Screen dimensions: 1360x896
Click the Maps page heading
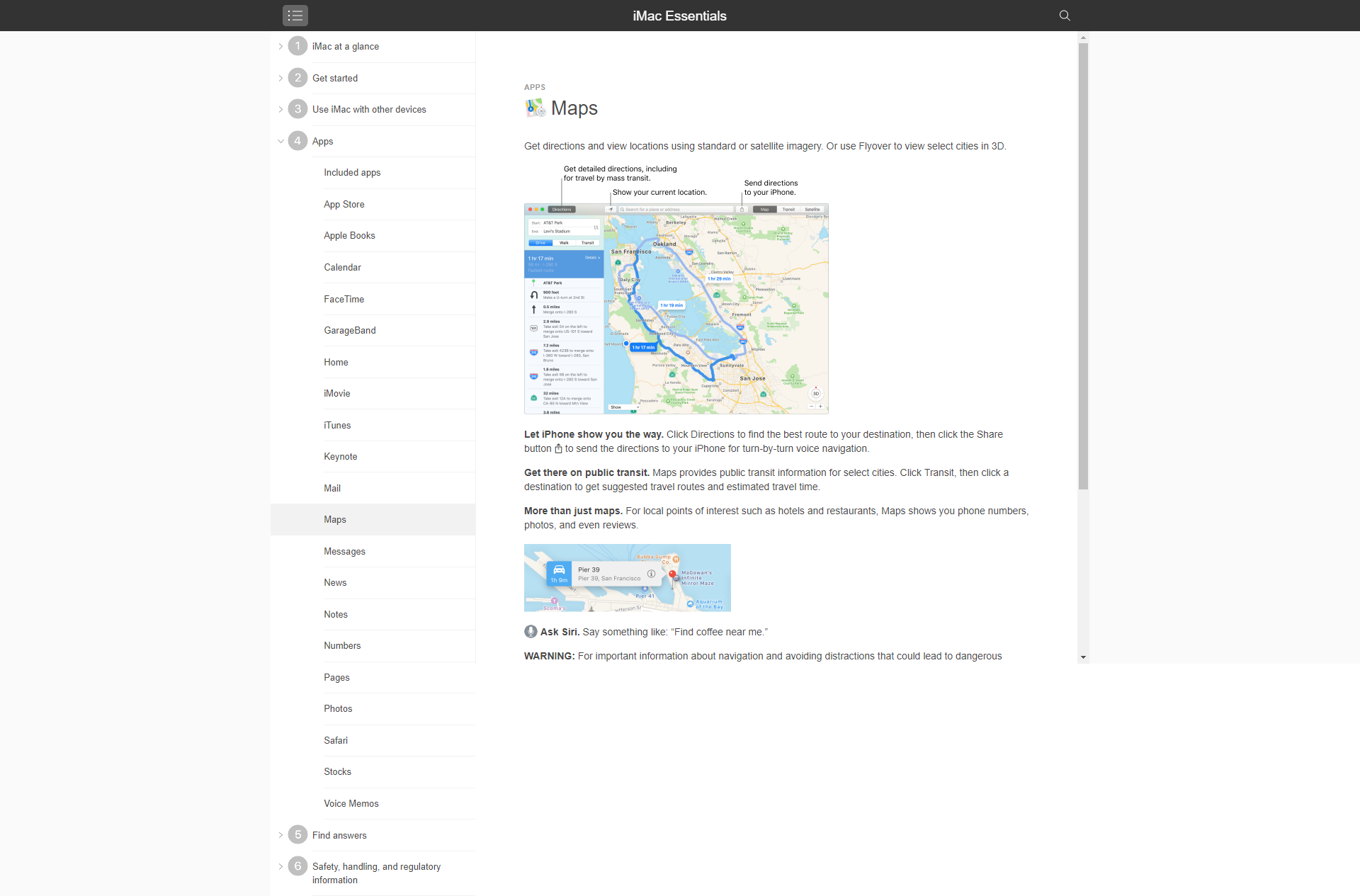574,108
